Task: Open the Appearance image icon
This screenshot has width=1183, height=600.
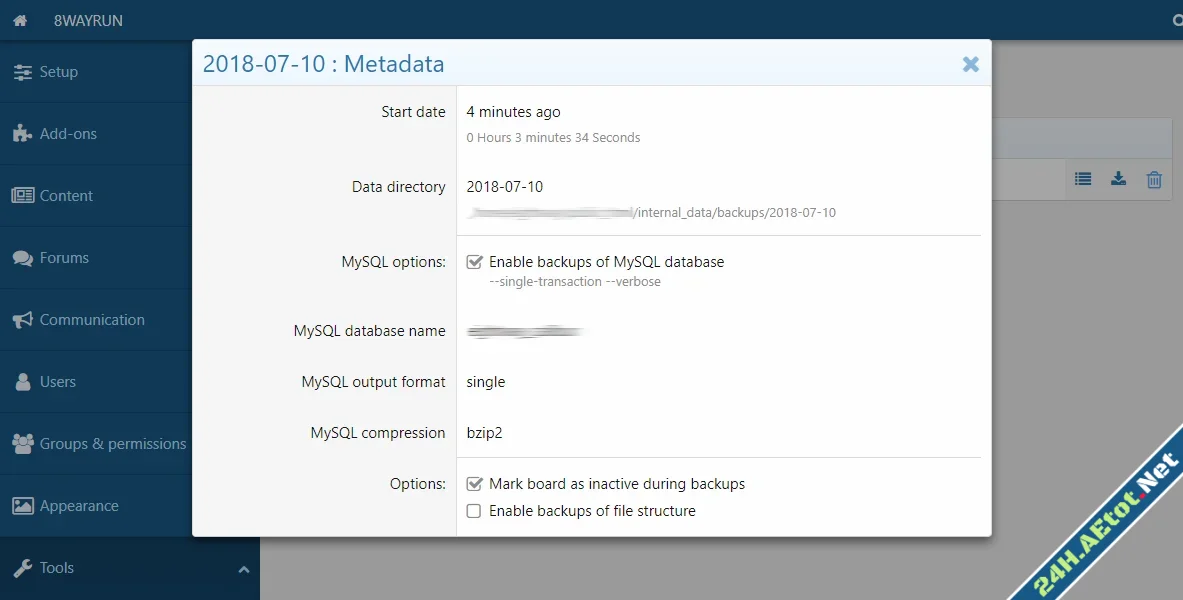Action: pos(22,505)
